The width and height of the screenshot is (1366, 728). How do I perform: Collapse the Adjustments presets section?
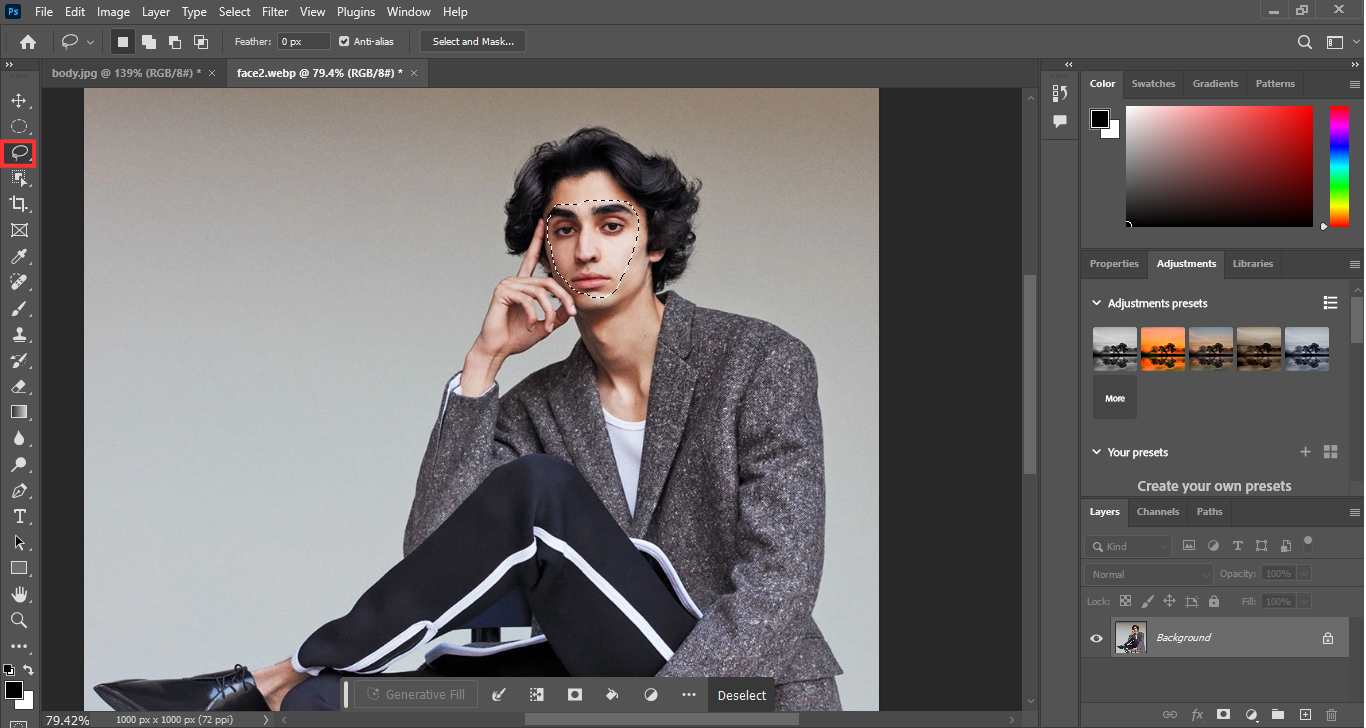click(1097, 303)
